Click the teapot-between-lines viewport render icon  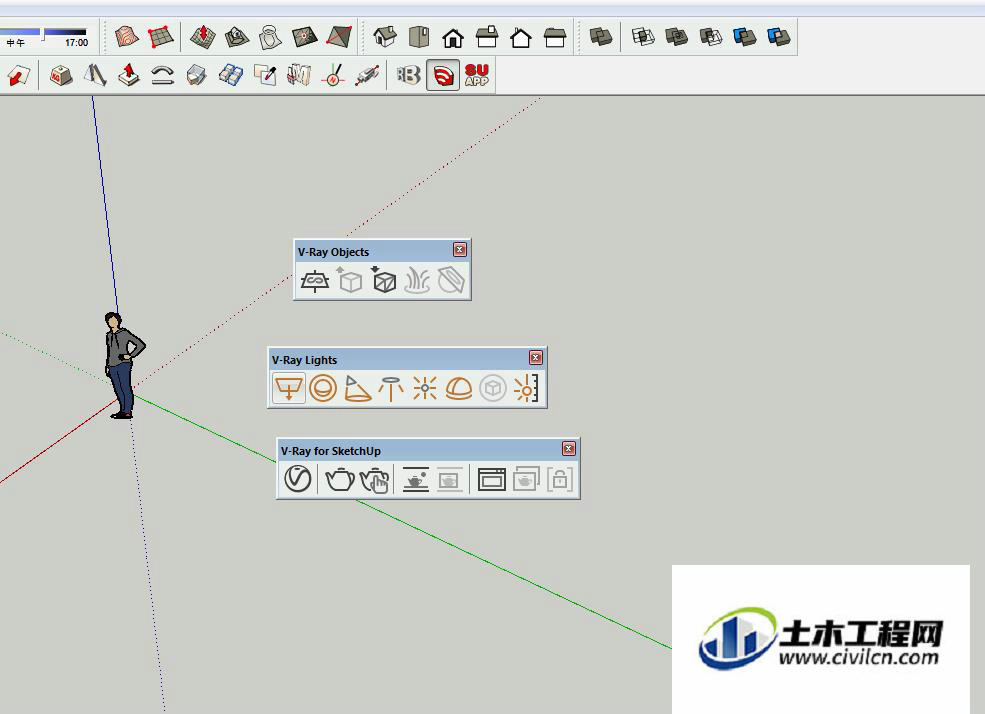coord(416,480)
